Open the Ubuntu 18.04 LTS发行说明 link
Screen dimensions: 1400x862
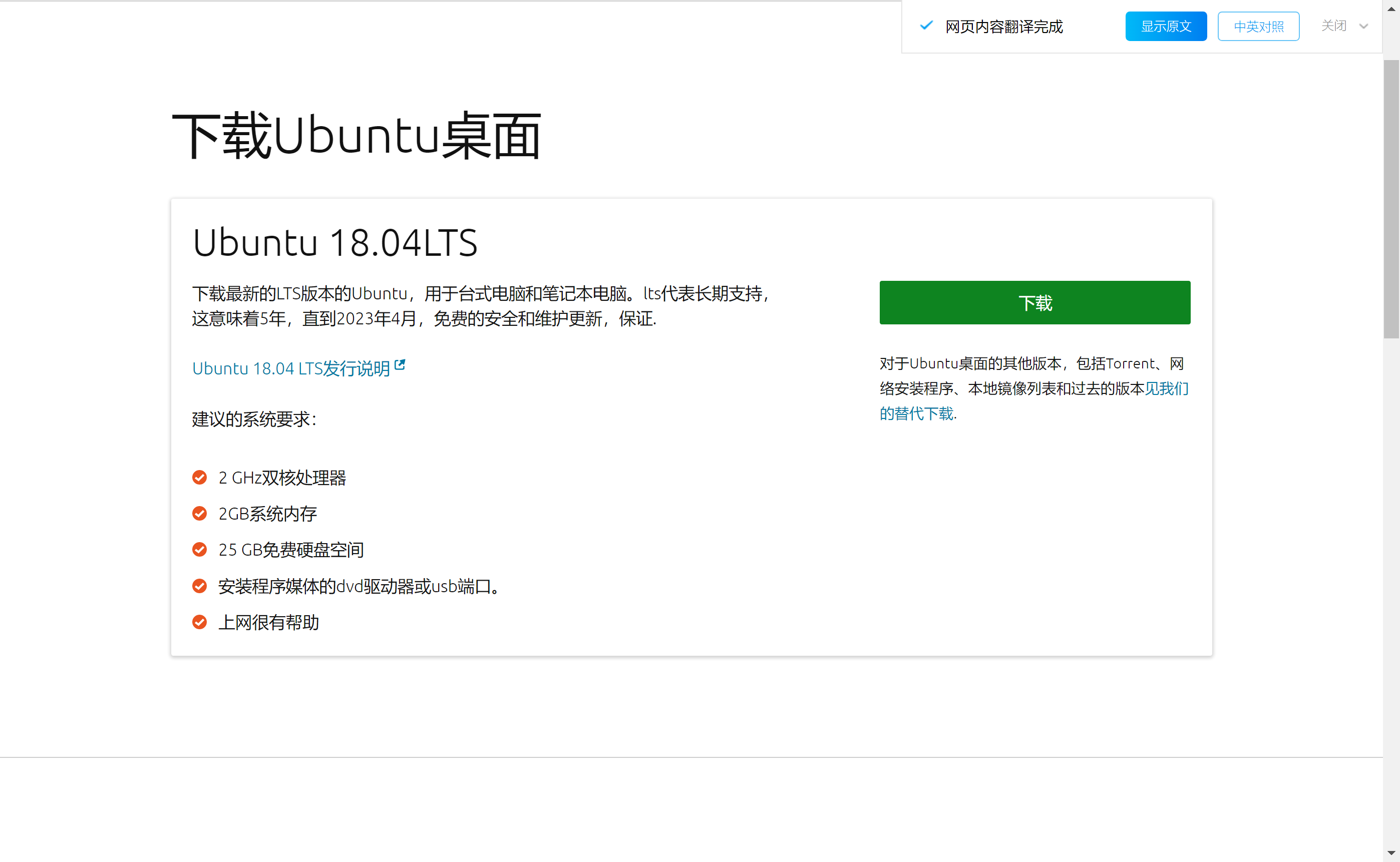pos(291,368)
